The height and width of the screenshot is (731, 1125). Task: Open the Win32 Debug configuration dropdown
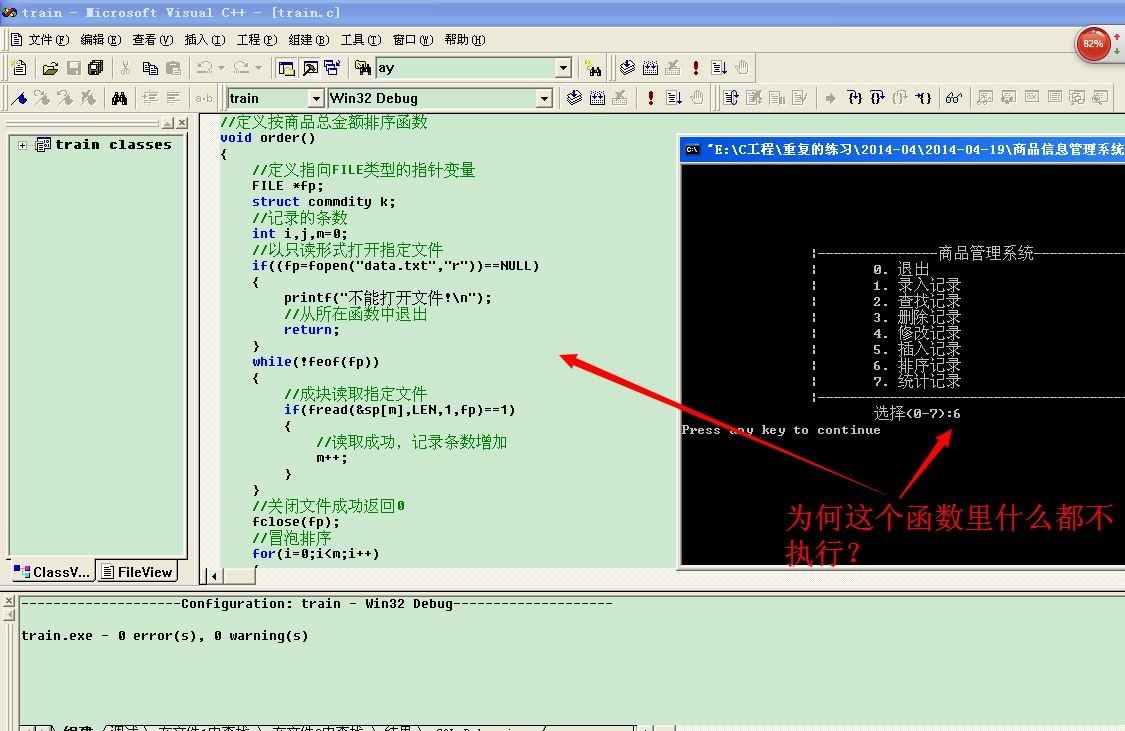(544, 98)
